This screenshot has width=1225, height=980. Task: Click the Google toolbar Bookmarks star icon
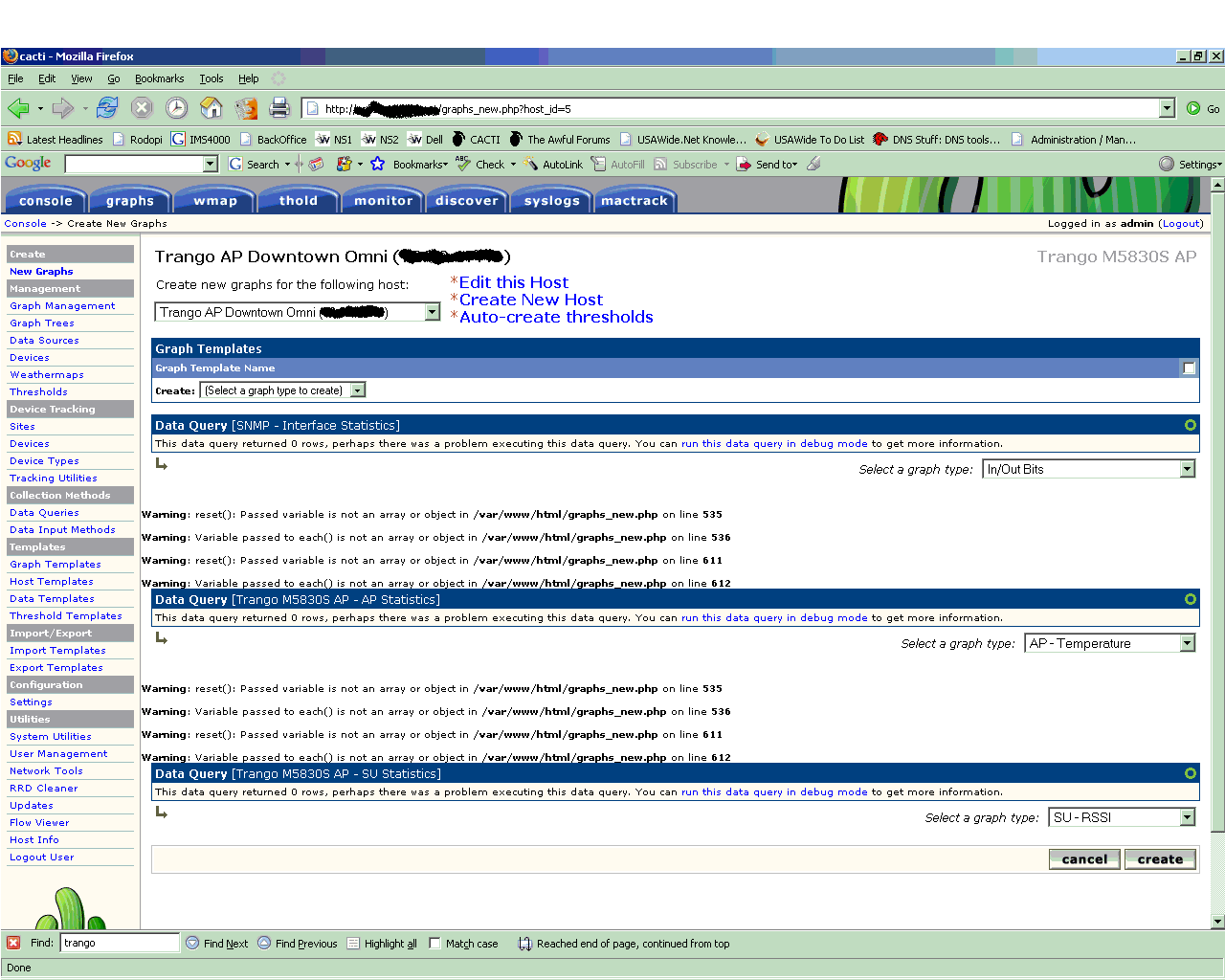point(378,164)
